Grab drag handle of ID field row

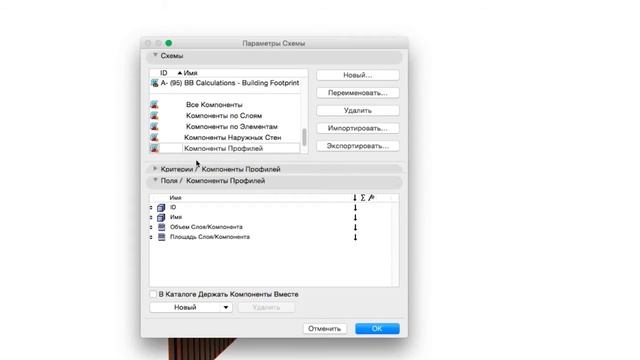point(151,208)
